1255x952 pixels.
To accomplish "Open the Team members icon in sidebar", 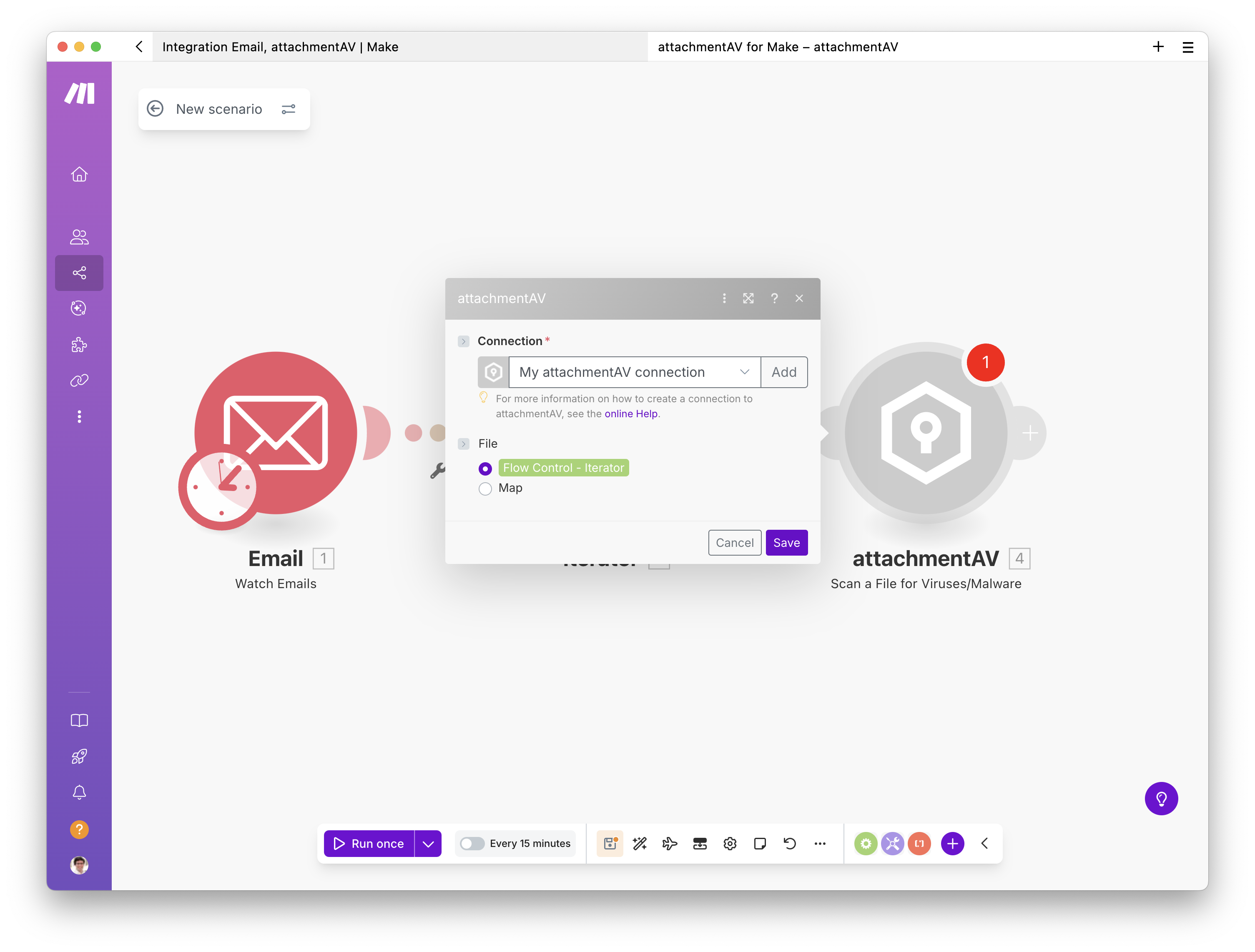I will (79, 237).
